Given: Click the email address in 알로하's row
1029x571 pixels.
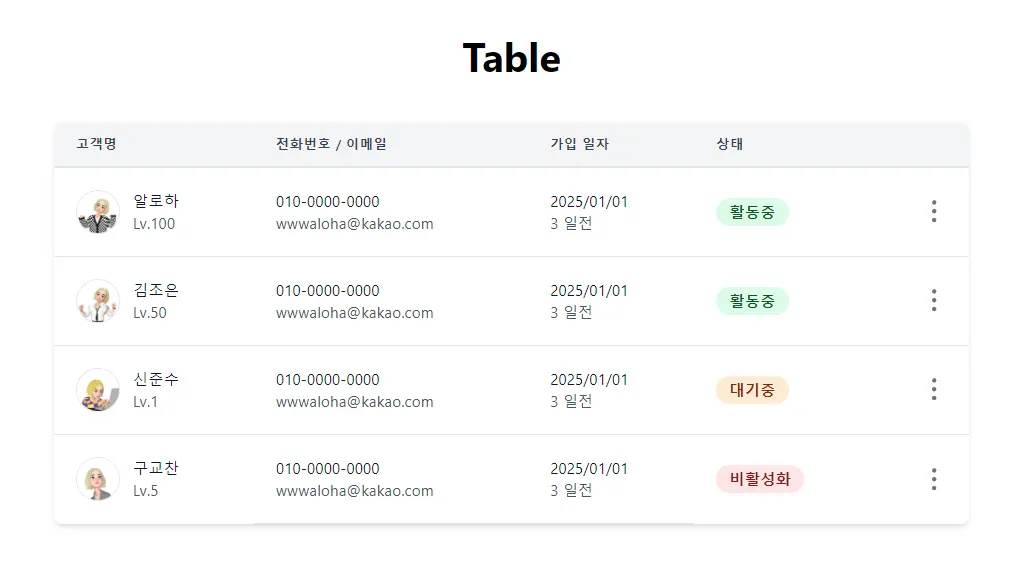Looking at the screenshot, I should 354,224.
